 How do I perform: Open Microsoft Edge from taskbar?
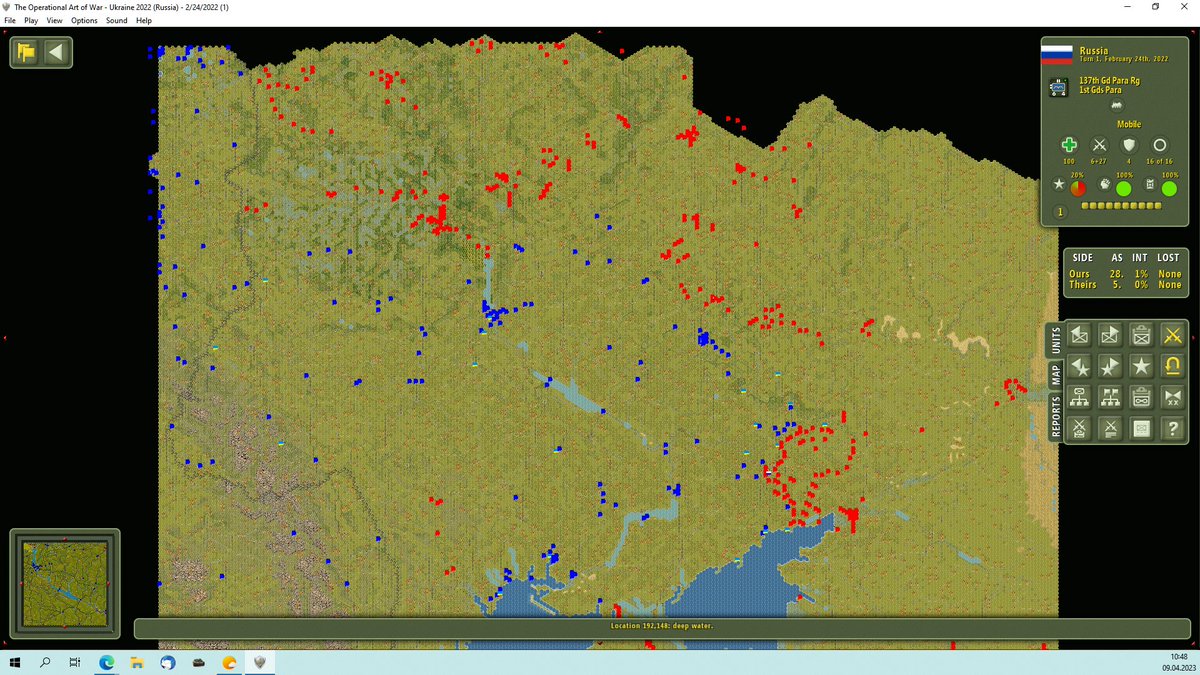pyautogui.click(x=106, y=662)
